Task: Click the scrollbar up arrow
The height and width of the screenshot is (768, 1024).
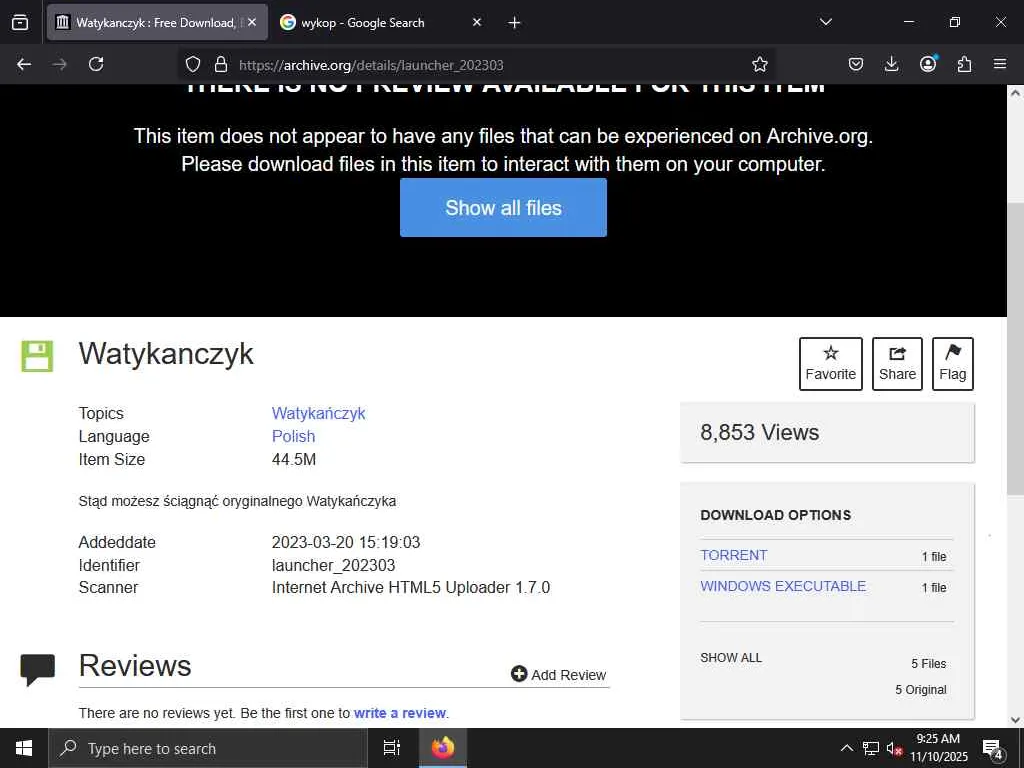Action: [1016, 93]
